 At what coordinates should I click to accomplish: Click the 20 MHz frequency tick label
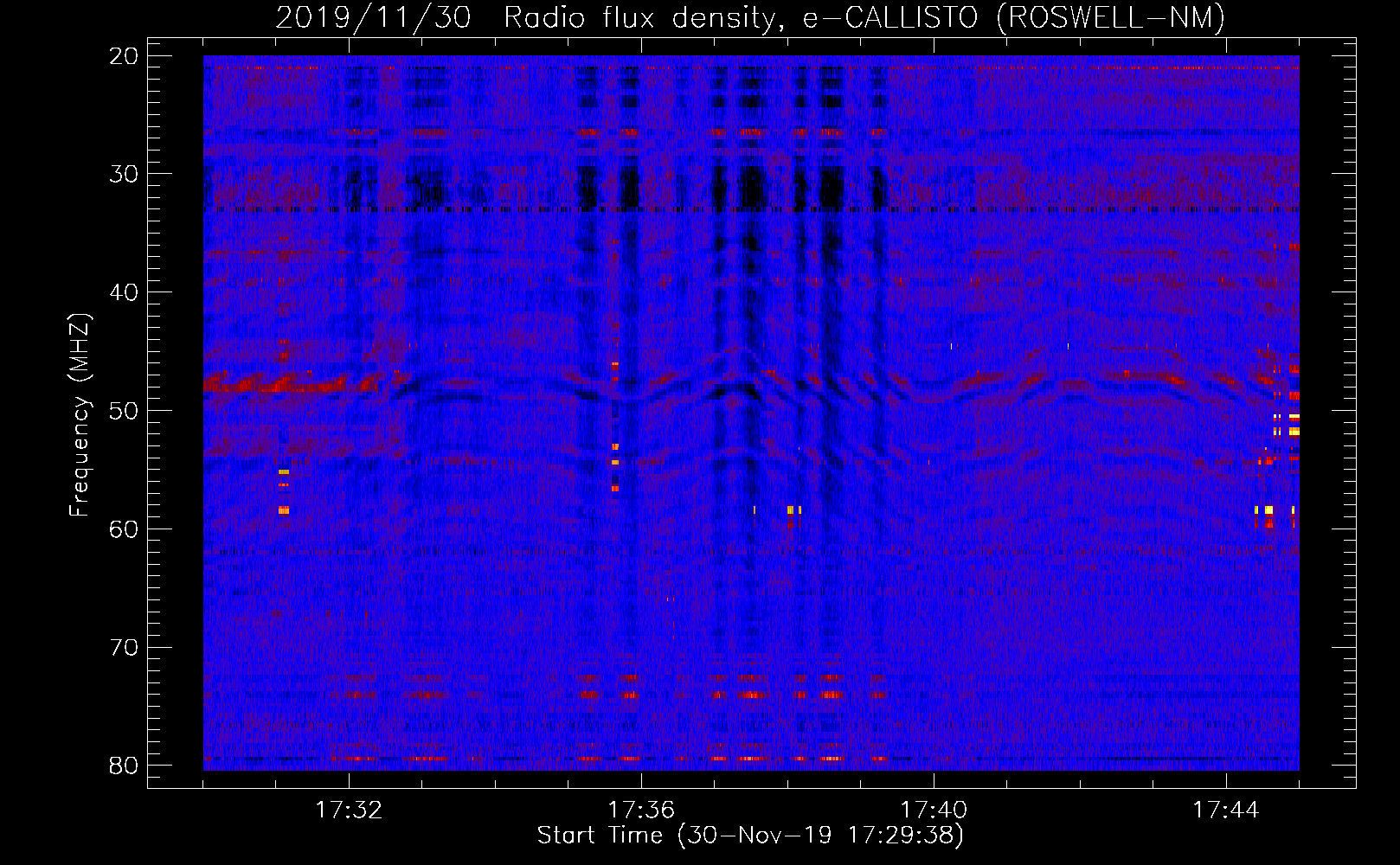(x=125, y=56)
